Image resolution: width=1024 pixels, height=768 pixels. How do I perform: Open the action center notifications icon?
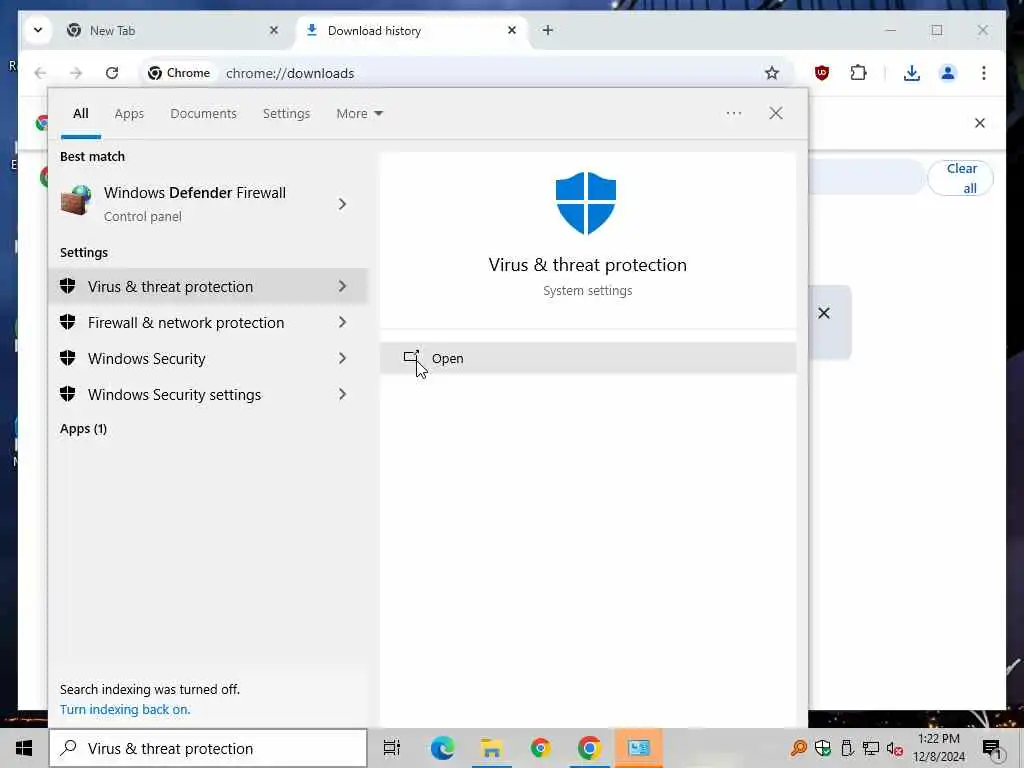992,748
